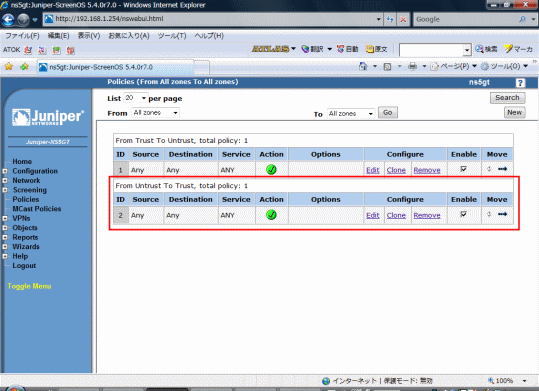Viewport: 539px width, 391px height.
Task: Click the search magnifier in Google box
Action: coord(522,19)
